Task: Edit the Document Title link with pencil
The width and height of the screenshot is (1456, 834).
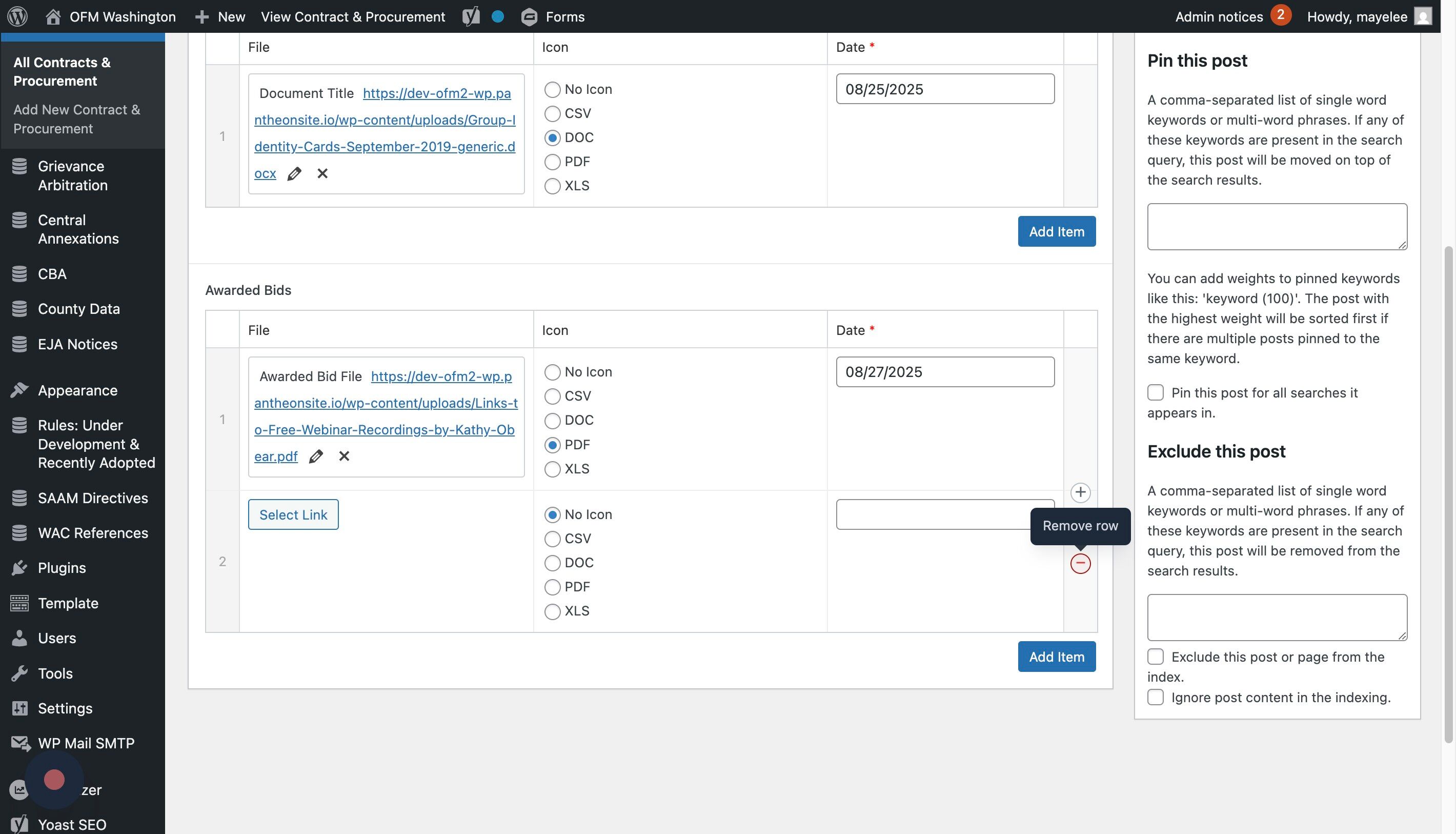Action: click(294, 173)
